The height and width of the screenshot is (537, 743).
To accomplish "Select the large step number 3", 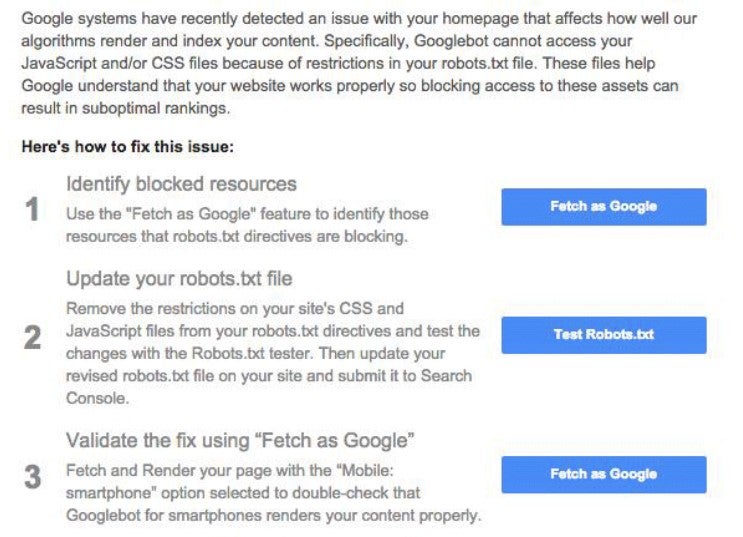I will [x=32, y=477].
